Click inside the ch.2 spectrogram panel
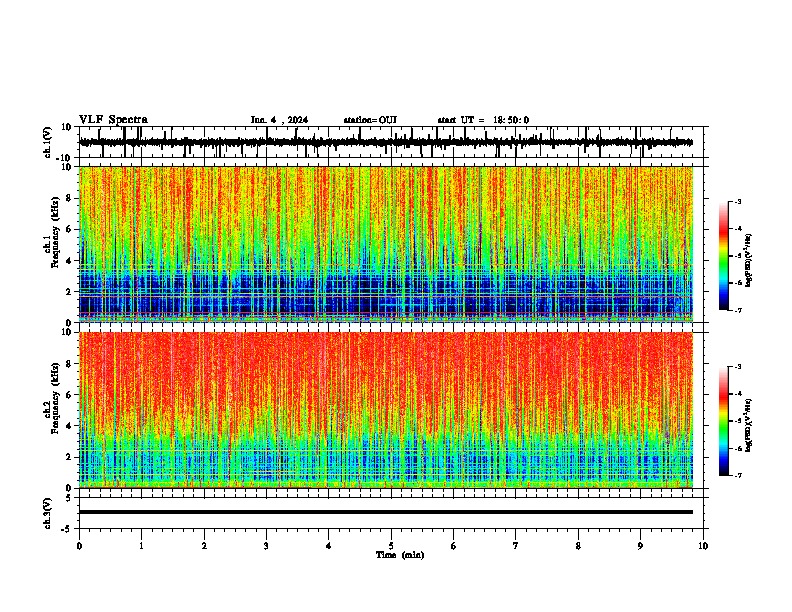The height and width of the screenshot is (612, 792). (x=386, y=410)
